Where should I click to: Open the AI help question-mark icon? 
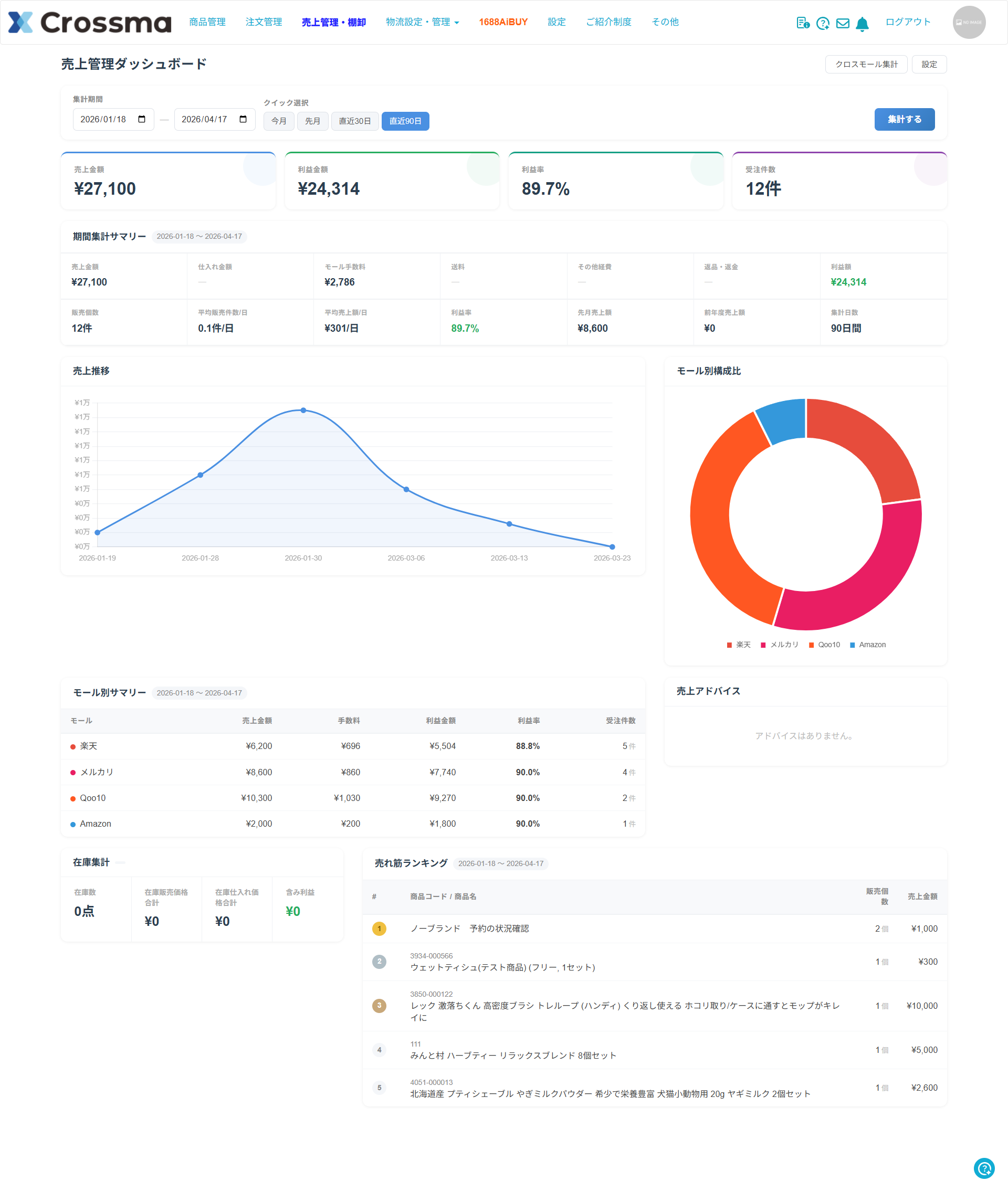(822, 23)
